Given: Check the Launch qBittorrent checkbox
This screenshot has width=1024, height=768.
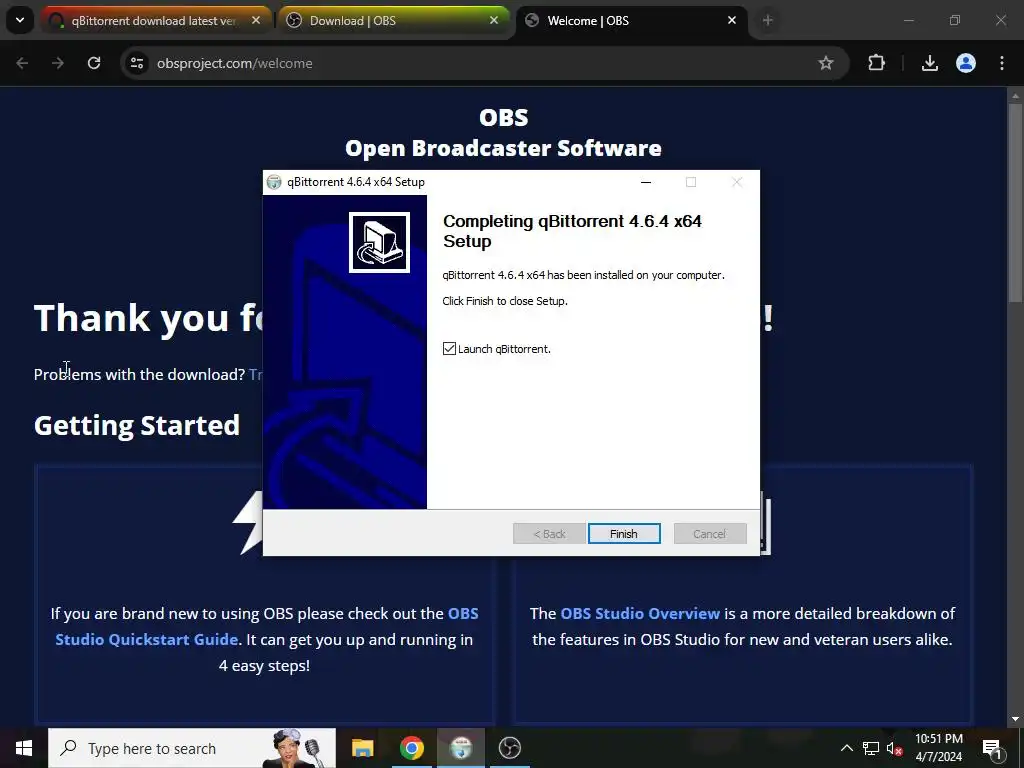Looking at the screenshot, I should pos(449,349).
